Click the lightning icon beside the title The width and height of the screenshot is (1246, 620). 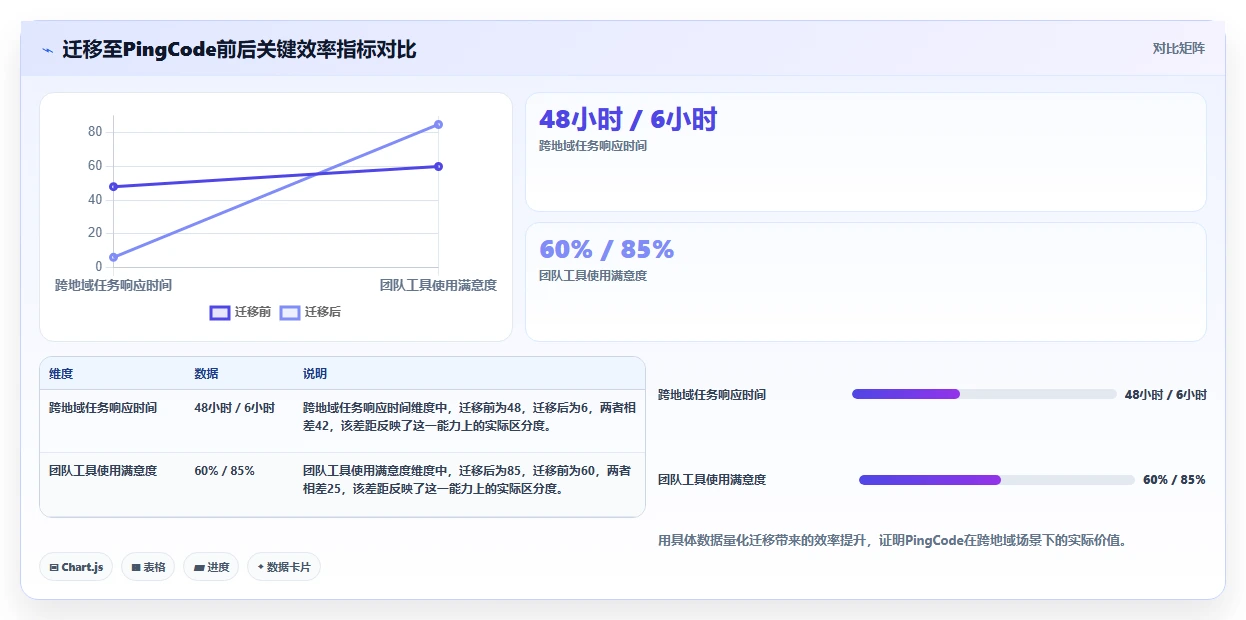click(48, 50)
